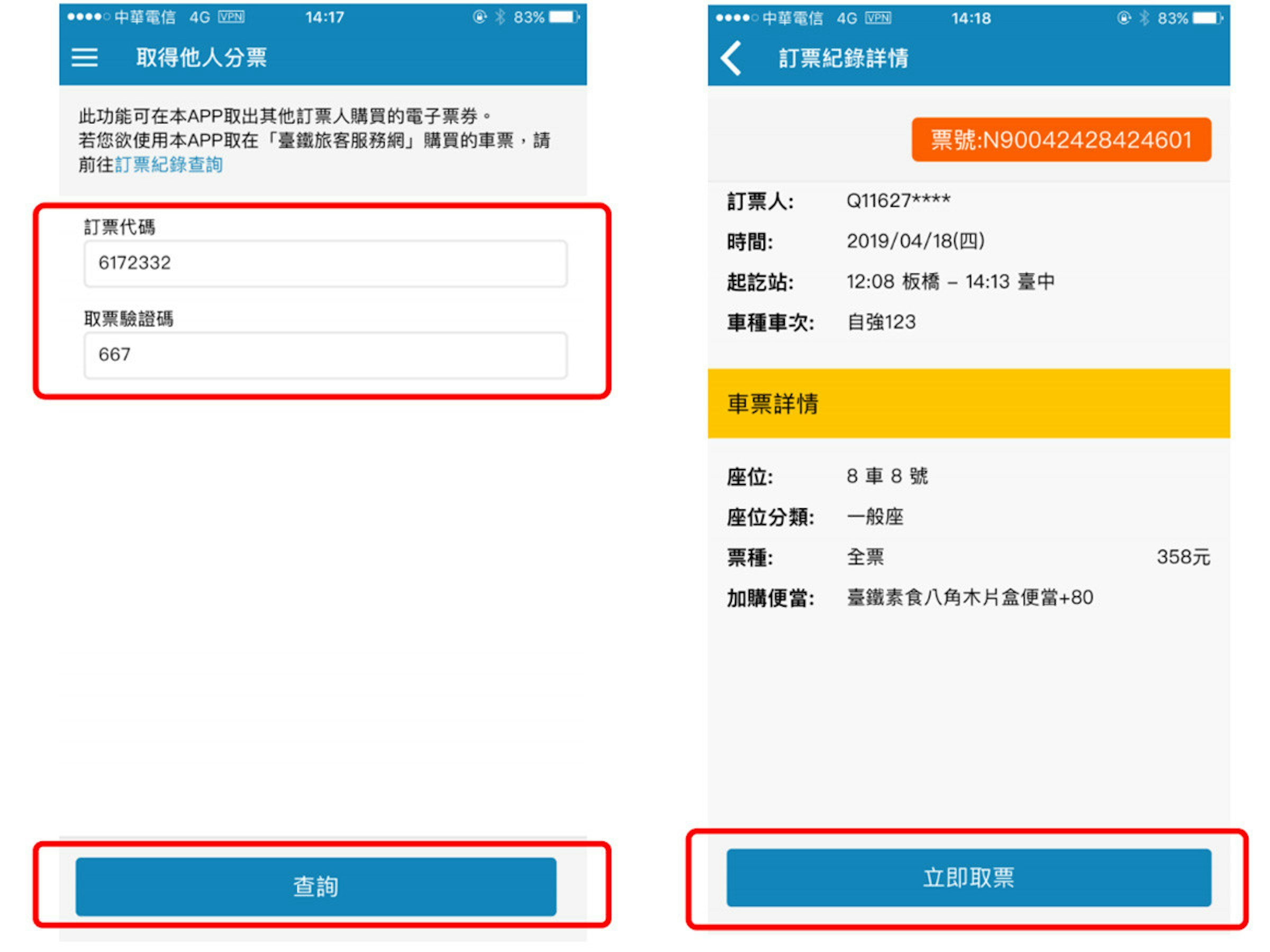
Task: Select the train 自強123 text
Action: click(881, 322)
